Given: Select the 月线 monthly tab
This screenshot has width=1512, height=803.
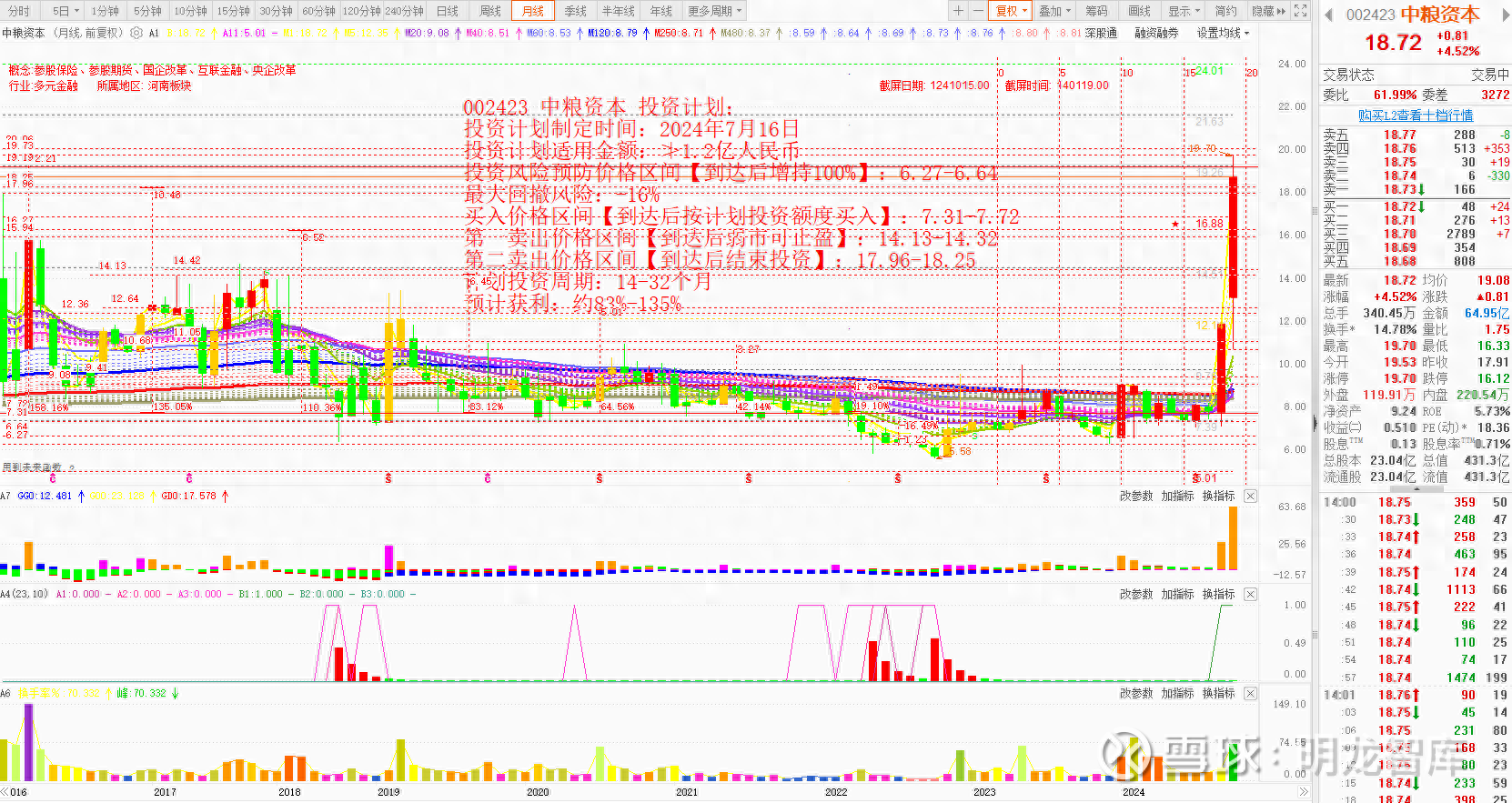Looking at the screenshot, I should point(533,11).
